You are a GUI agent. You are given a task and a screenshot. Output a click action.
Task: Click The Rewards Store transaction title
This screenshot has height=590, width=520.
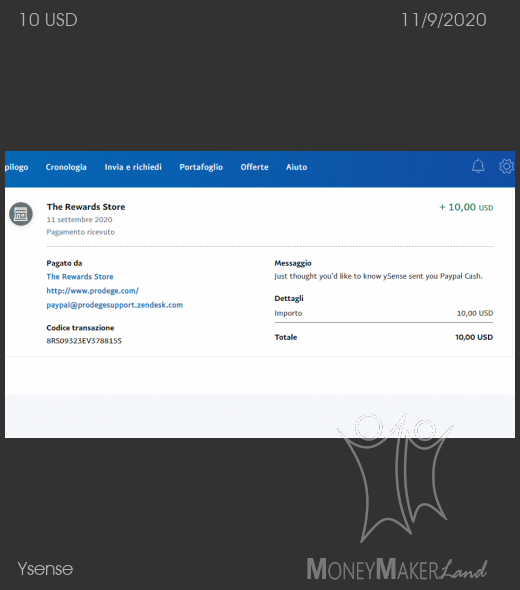[x=86, y=207]
